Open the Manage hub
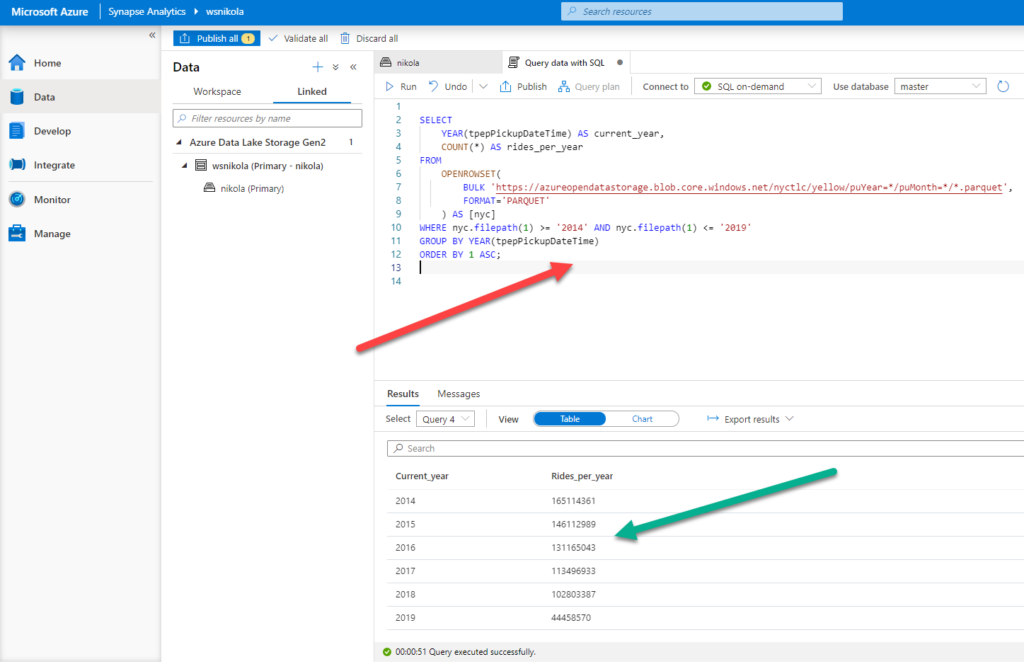The width and height of the screenshot is (1024, 664). coord(52,233)
